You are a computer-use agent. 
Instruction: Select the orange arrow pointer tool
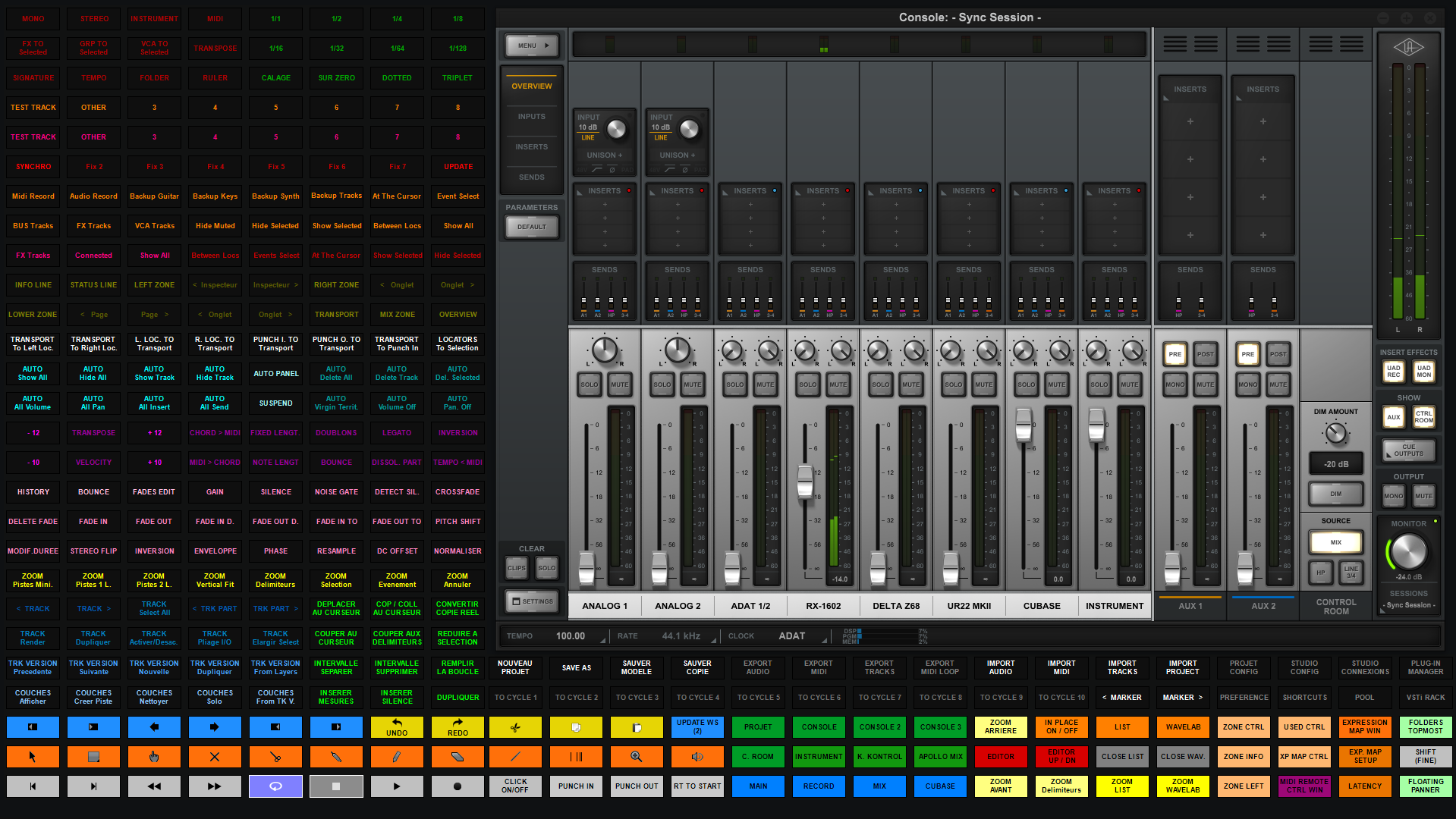pos(33,757)
